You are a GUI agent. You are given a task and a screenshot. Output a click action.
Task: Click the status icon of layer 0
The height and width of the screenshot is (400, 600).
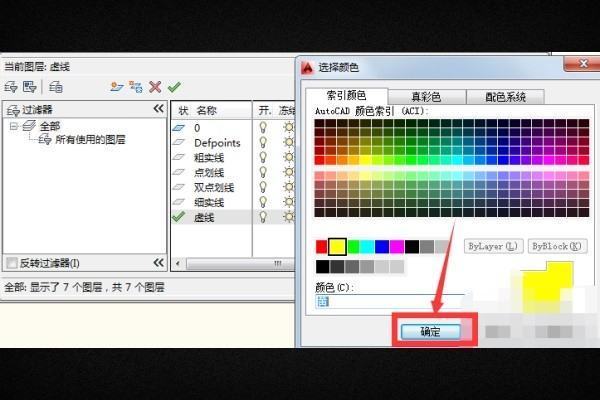(179, 128)
